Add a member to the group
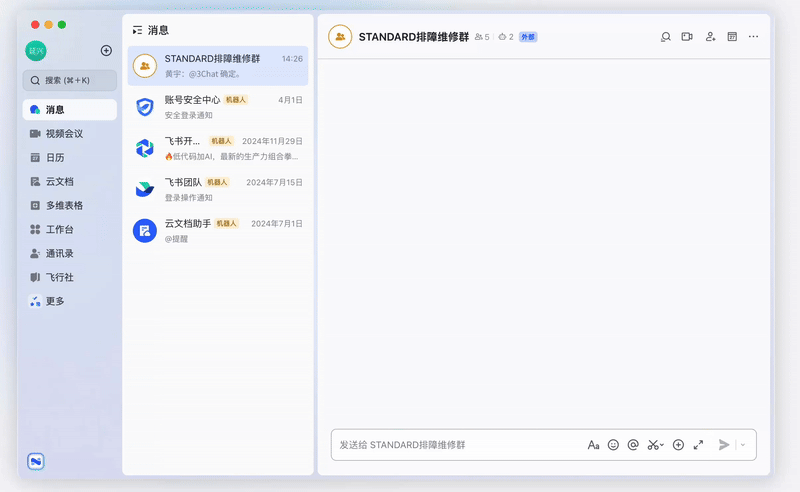This screenshot has width=800, height=492. 710,37
